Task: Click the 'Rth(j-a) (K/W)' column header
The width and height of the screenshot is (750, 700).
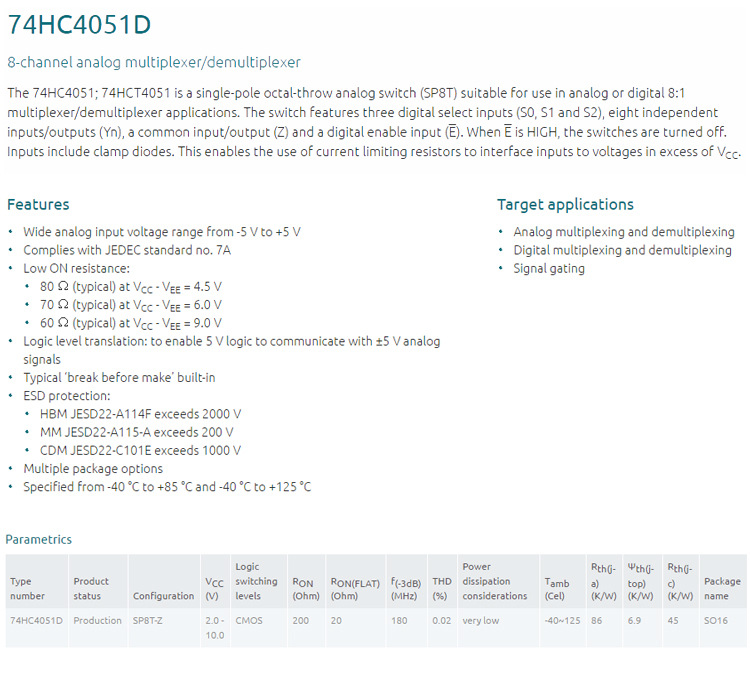Action: pos(604,582)
